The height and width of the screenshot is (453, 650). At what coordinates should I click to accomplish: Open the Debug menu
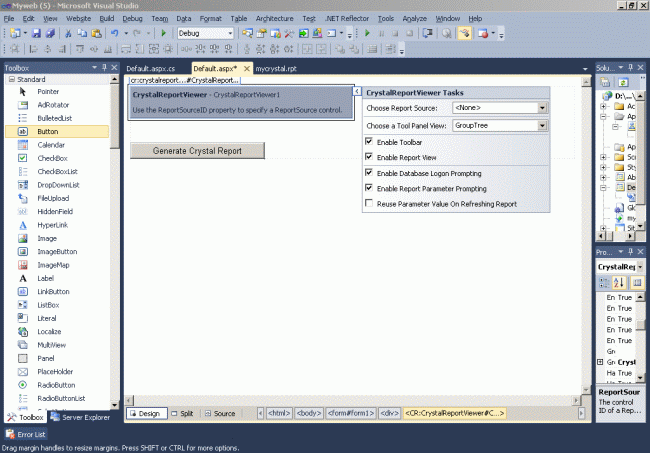tap(132, 19)
